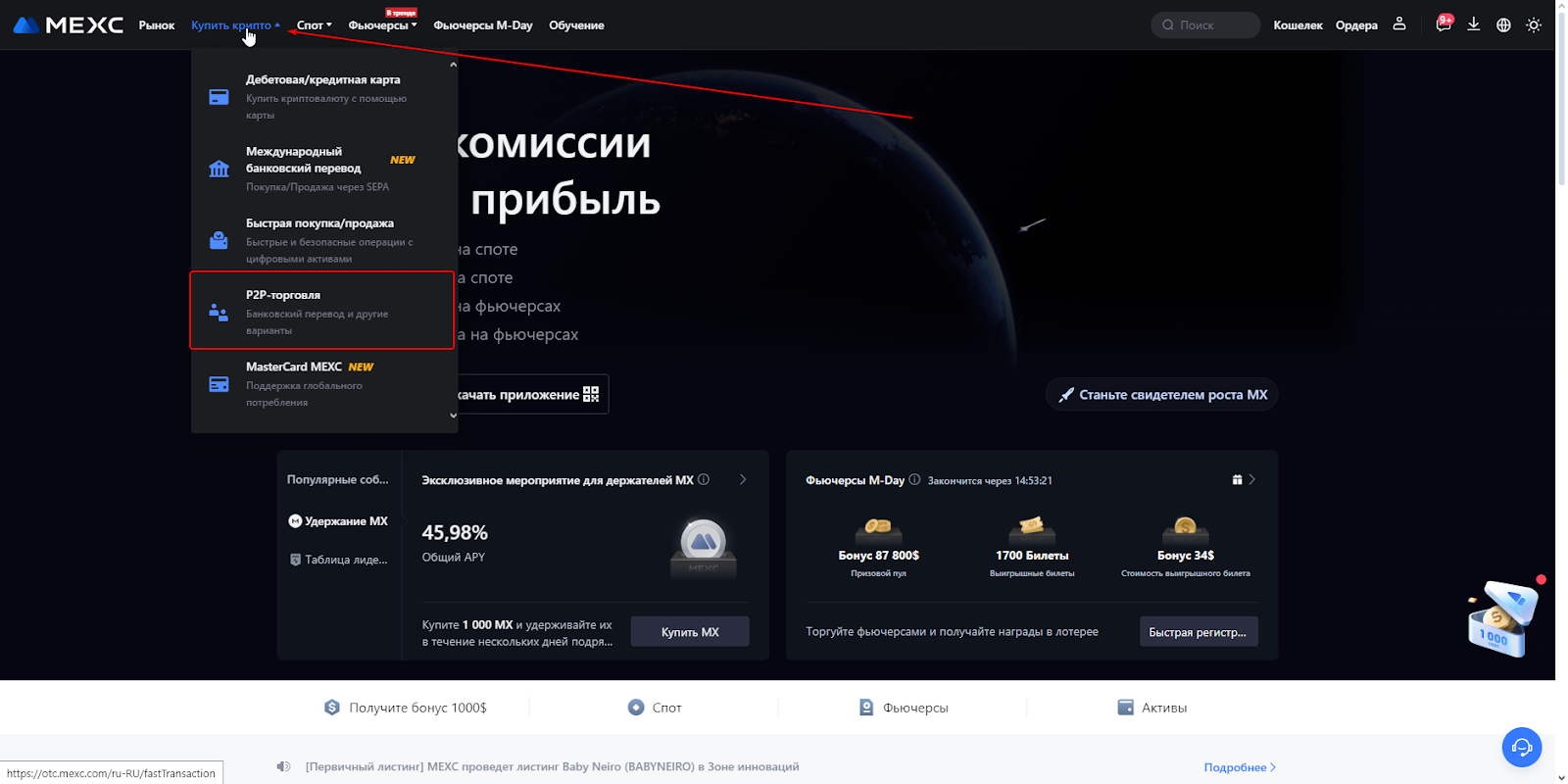Click info icon next to MX holders event
This screenshot has width=1568, height=784.
tap(704, 479)
